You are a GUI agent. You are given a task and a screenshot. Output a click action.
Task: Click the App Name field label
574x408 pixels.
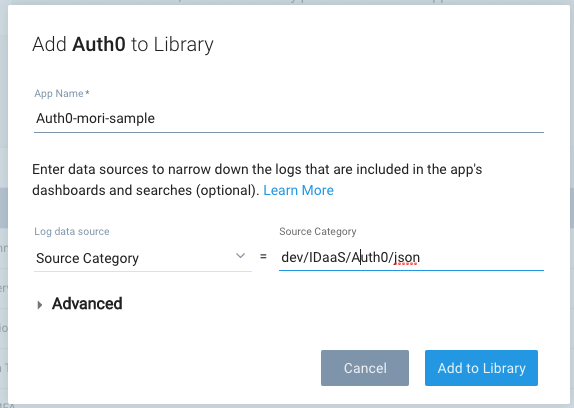pyautogui.click(x=59, y=94)
